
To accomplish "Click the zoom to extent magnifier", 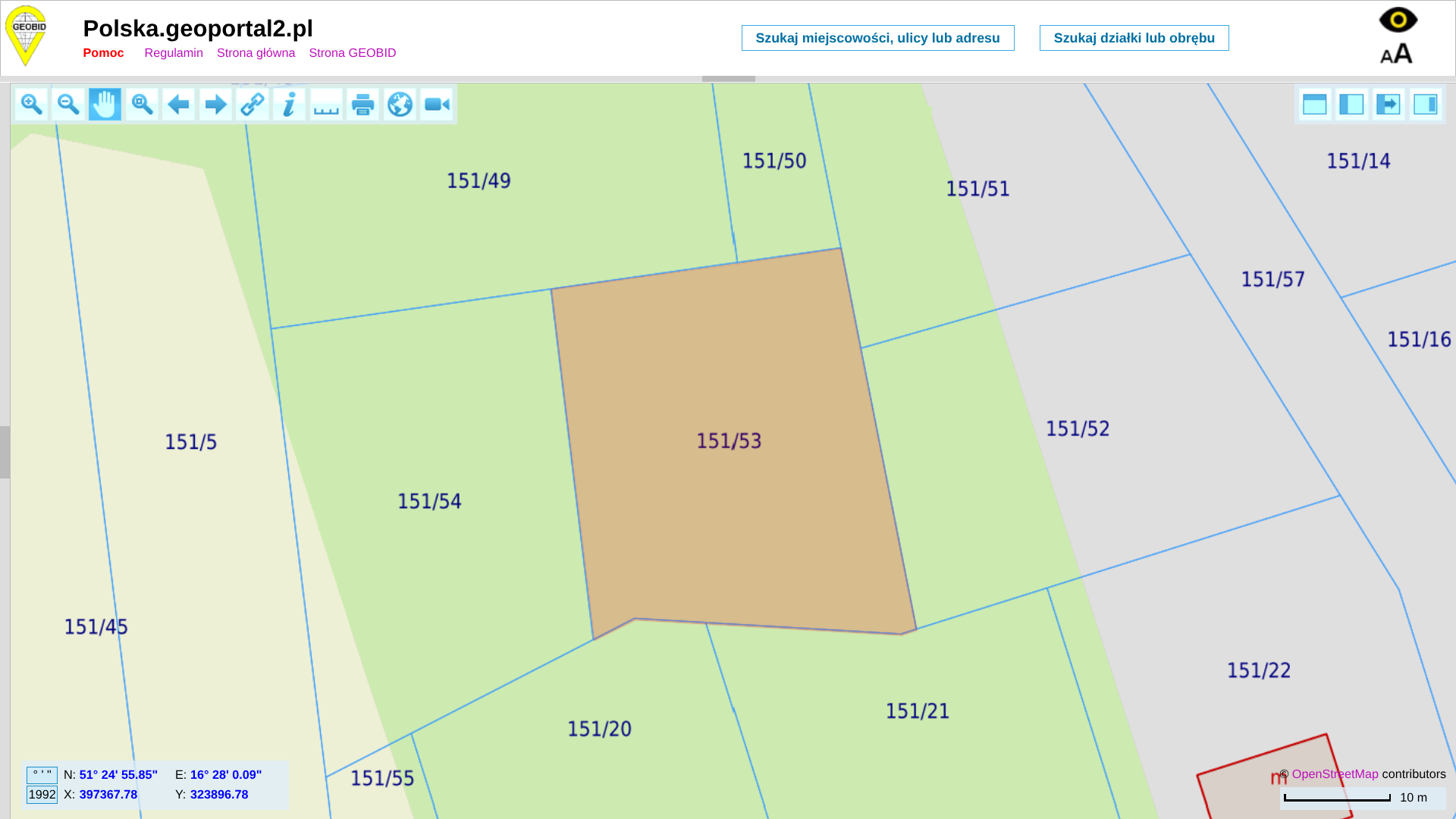I will [x=142, y=104].
